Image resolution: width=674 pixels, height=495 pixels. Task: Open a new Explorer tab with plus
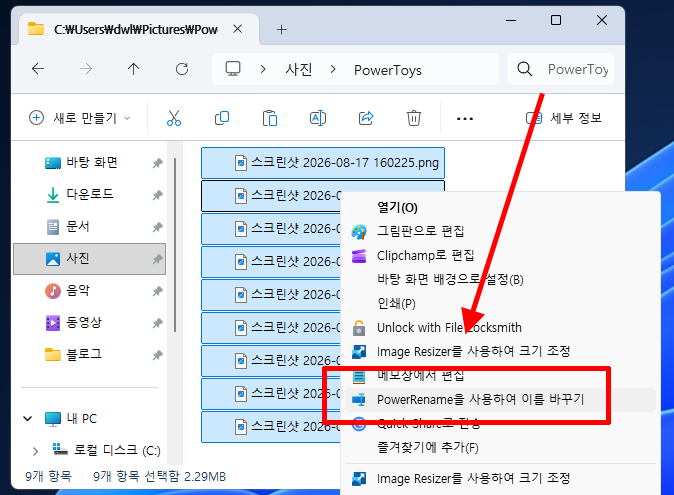tap(282, 30)
